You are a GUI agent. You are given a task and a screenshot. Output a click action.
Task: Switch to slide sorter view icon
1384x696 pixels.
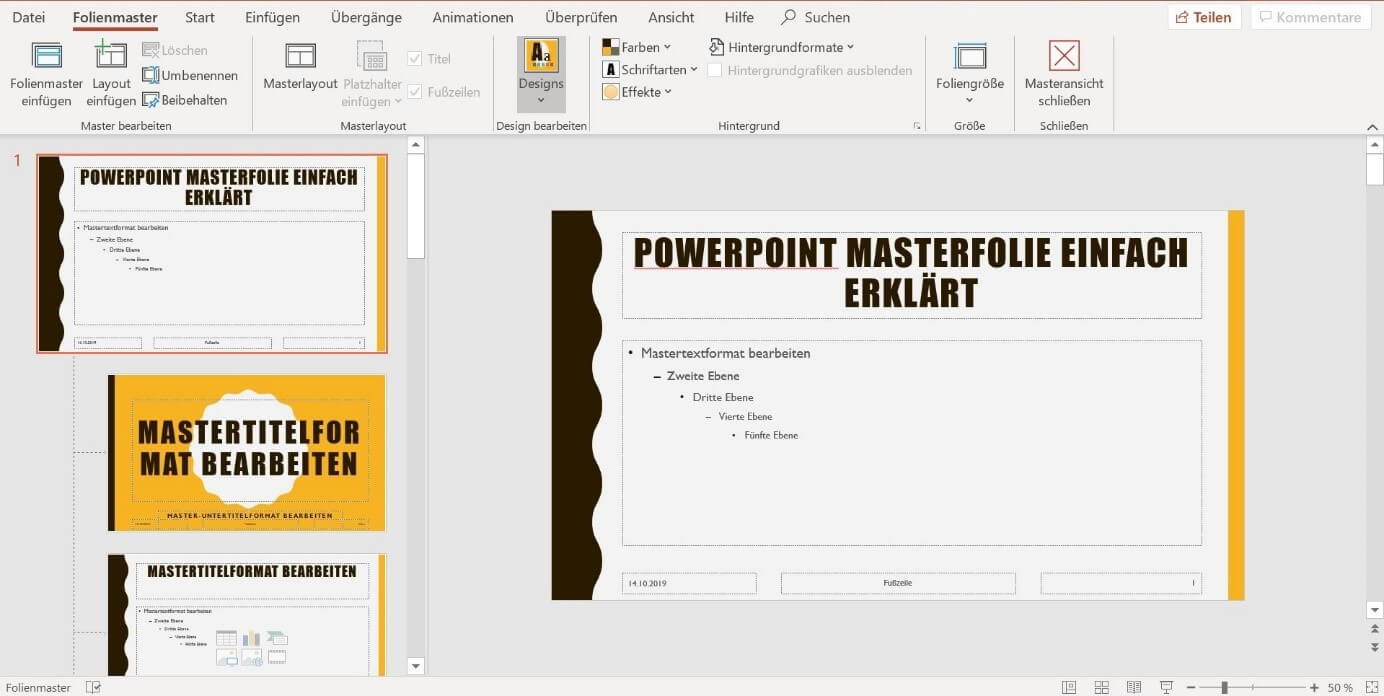(1101, 688)
